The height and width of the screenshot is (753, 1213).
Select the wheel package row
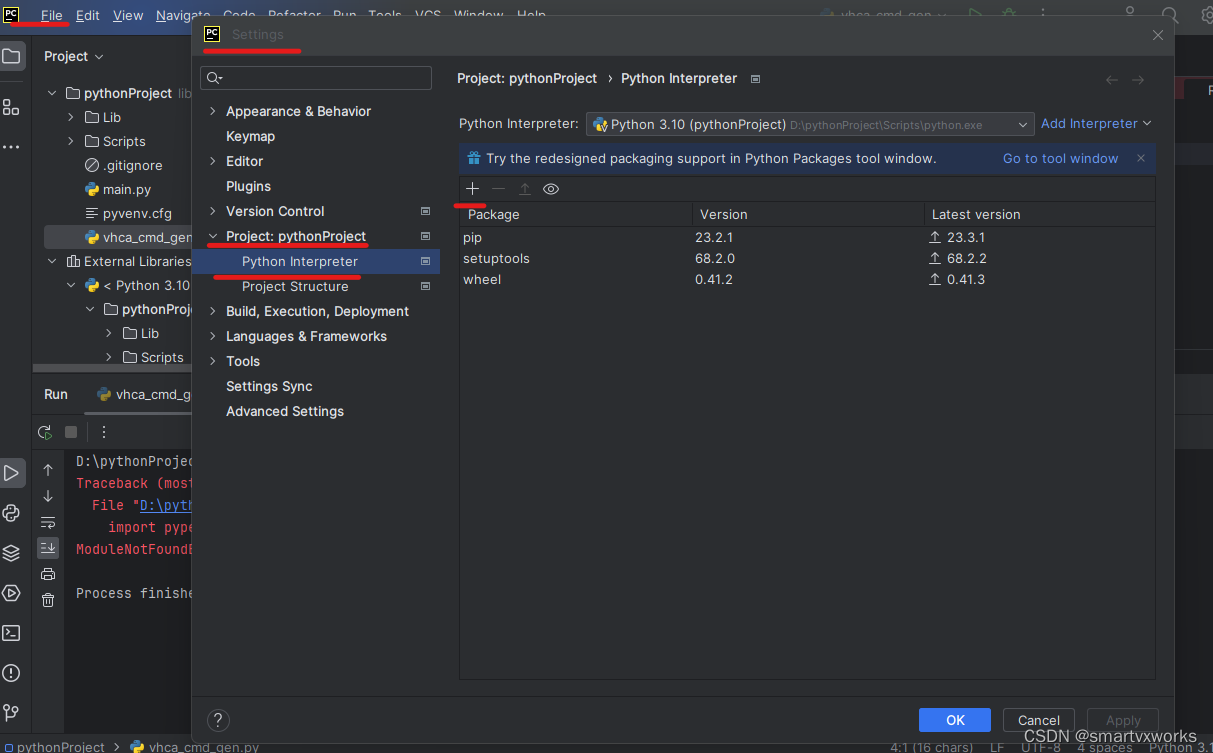click(807, 279)
